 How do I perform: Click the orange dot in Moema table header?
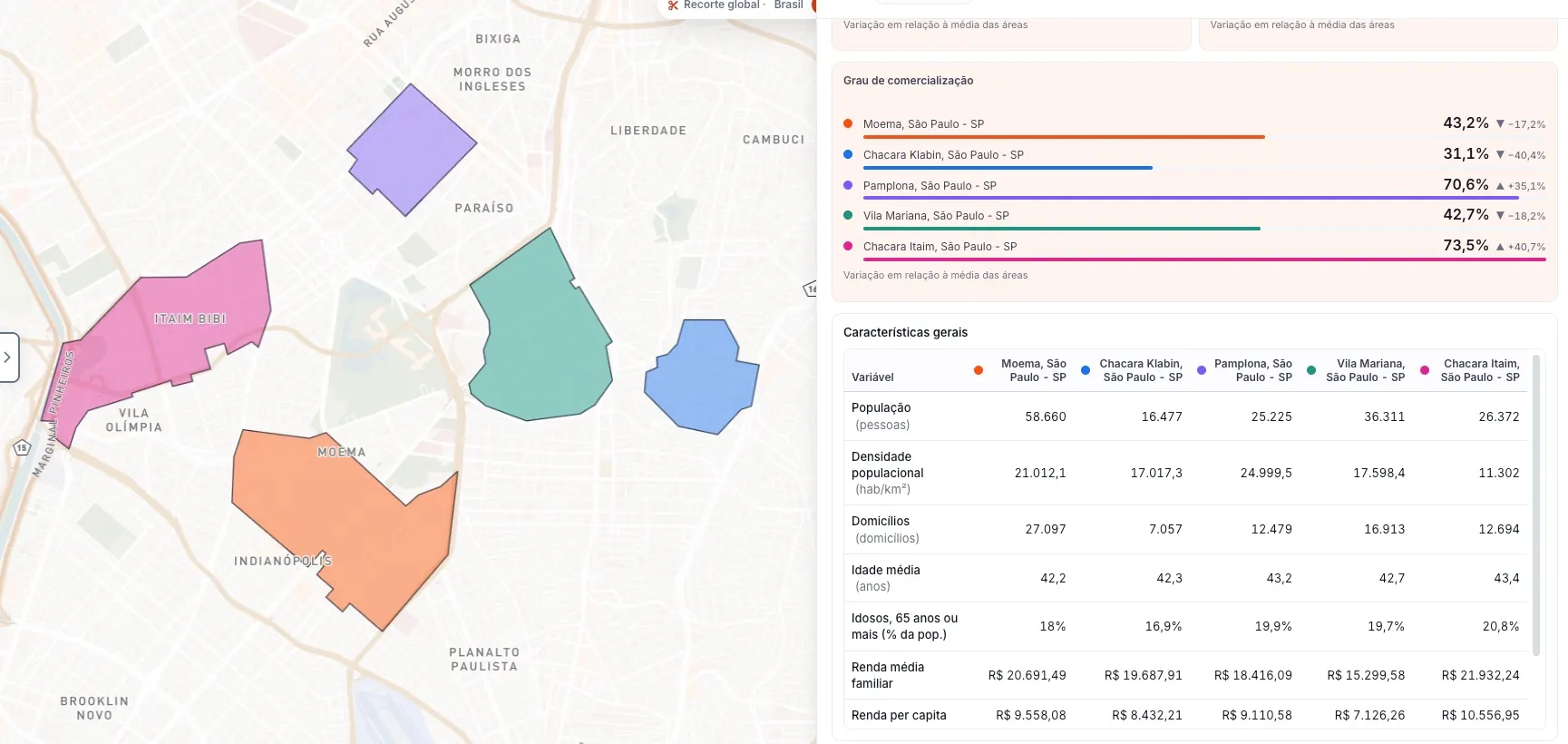[979, 370]
